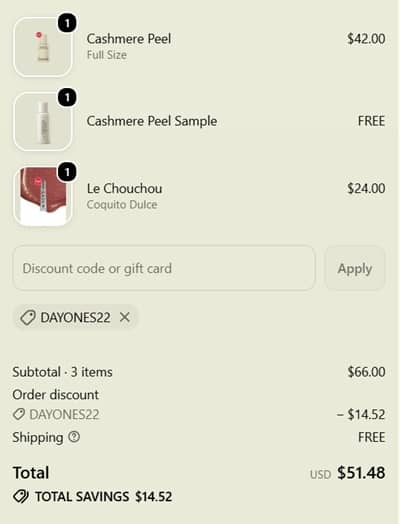The image size is (400, 524).
Task: Open the Le Chouchou product thumbnail
Action: tap(43, 196)
